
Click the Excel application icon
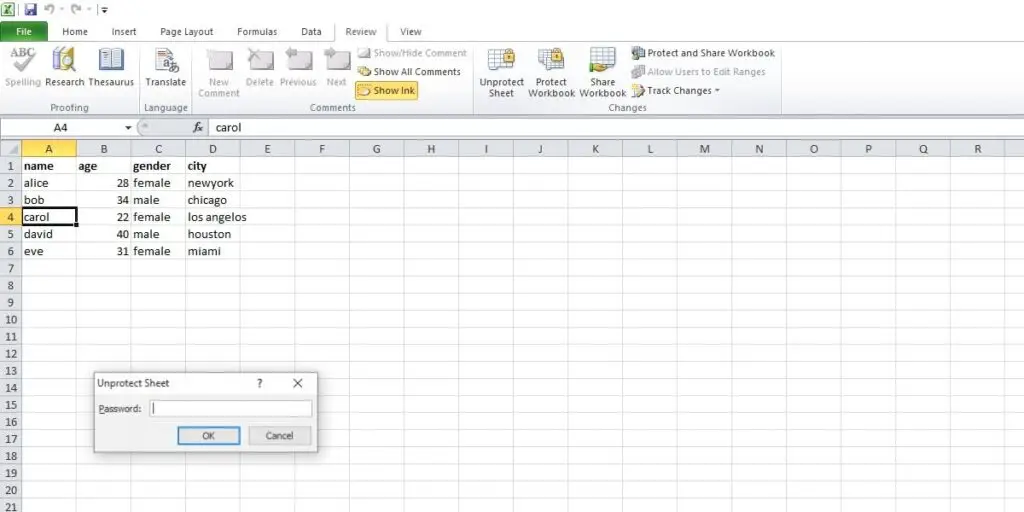(x=8, y=10)
